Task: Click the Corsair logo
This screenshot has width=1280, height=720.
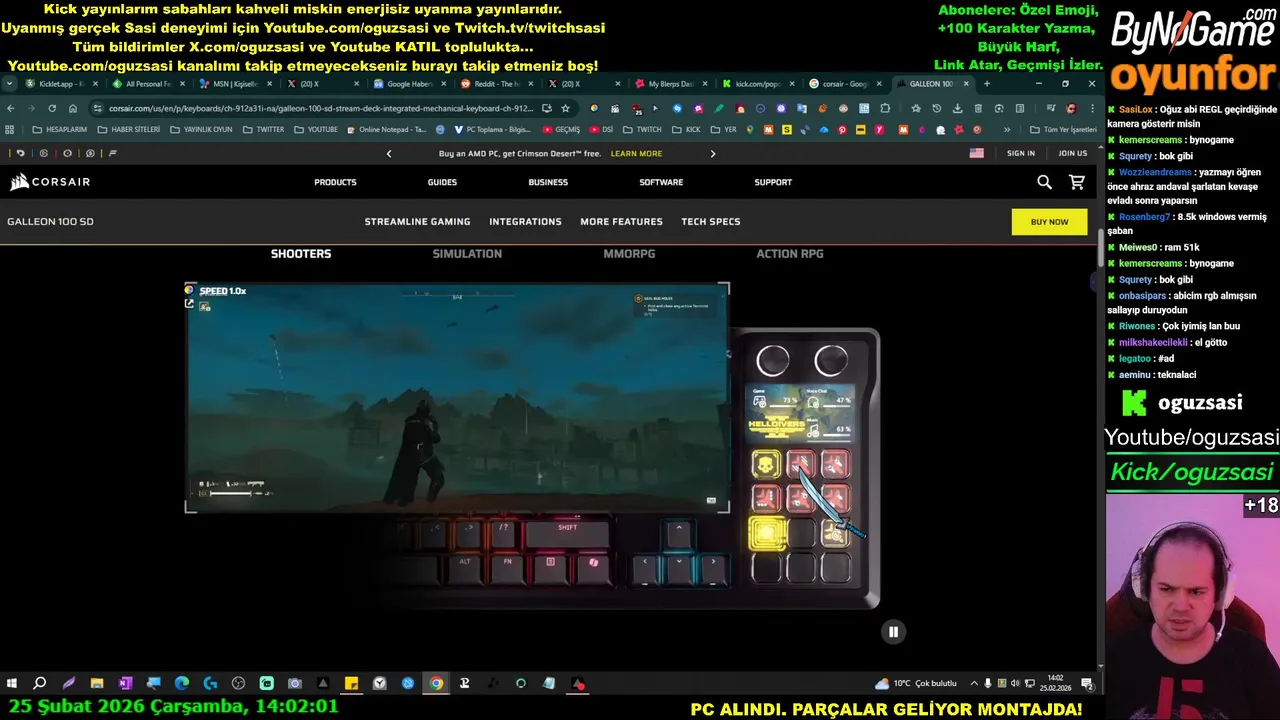Action: pos(50,182)
